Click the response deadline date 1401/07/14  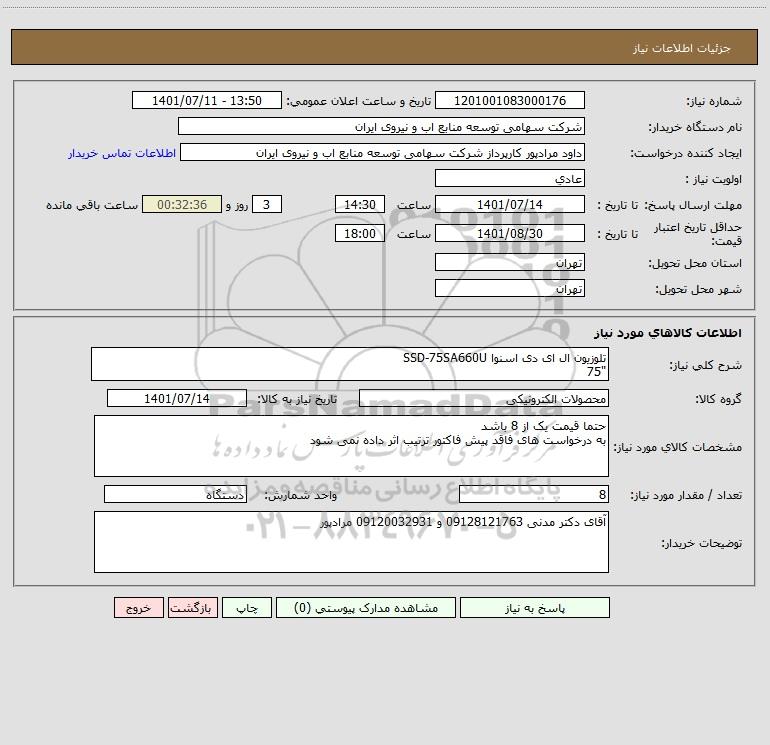[510, 204]
